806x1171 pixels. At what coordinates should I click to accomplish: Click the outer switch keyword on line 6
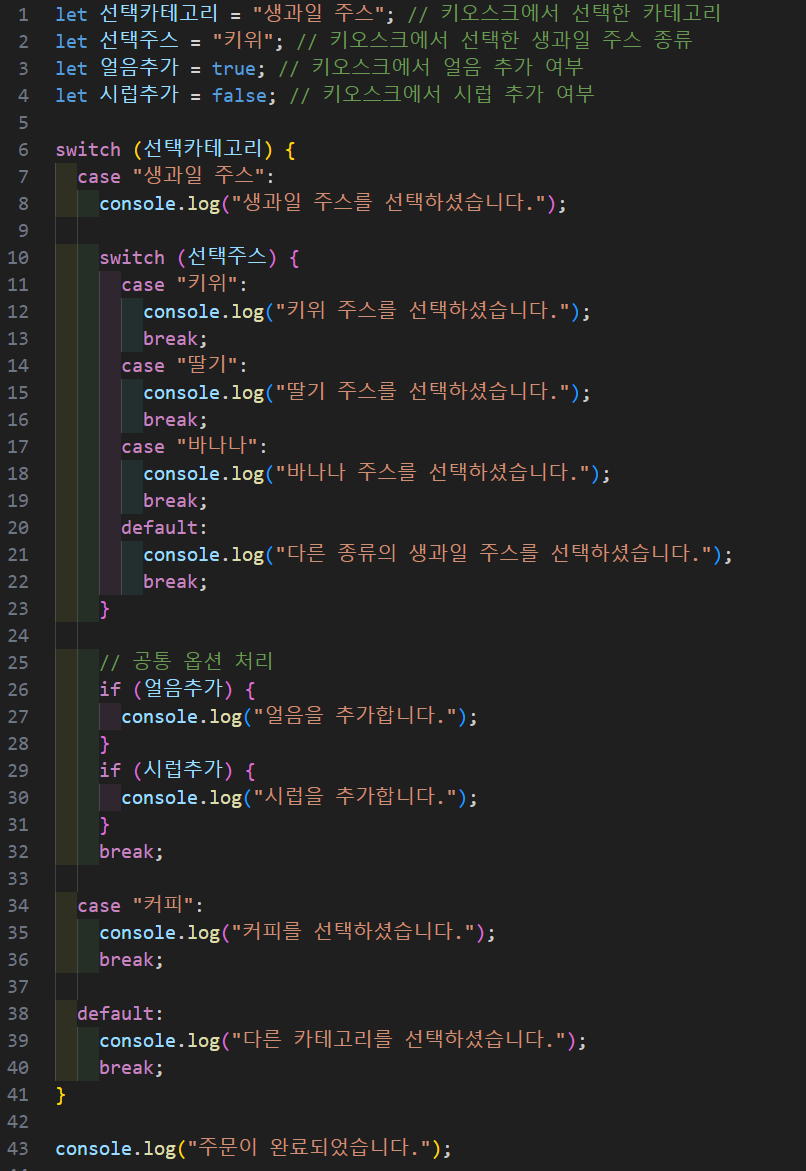(87, 149)
